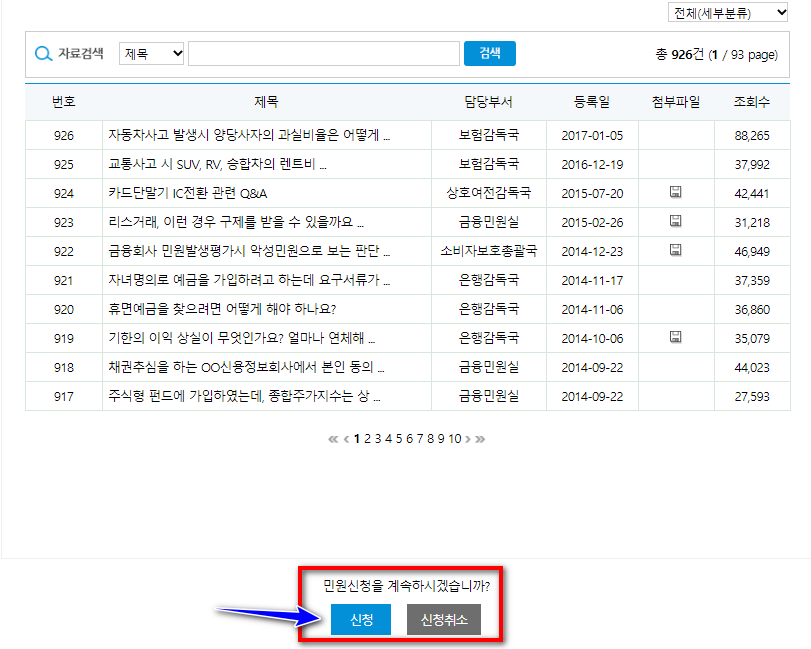Image resolution: width=811 pixels, height=649 pixels.
Task: Select view count 88,265
Action: (752, 135)
